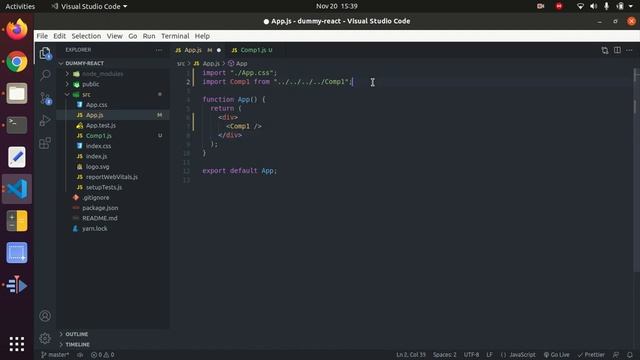Open the Source Control view
The width and height of the screenshot is (640, 360).
[45, 98]
